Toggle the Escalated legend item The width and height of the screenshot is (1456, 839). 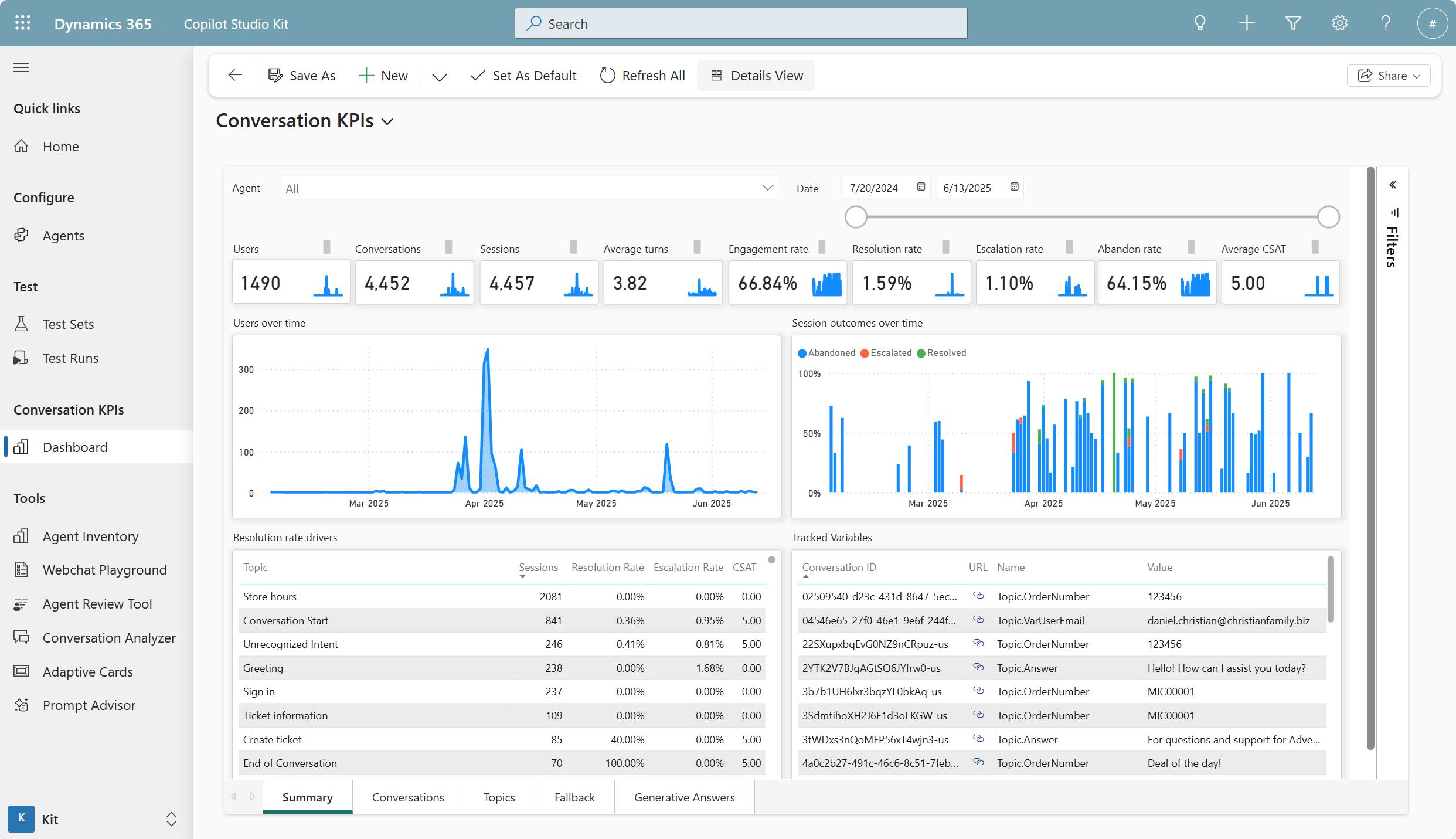click(x=886, y=353)
